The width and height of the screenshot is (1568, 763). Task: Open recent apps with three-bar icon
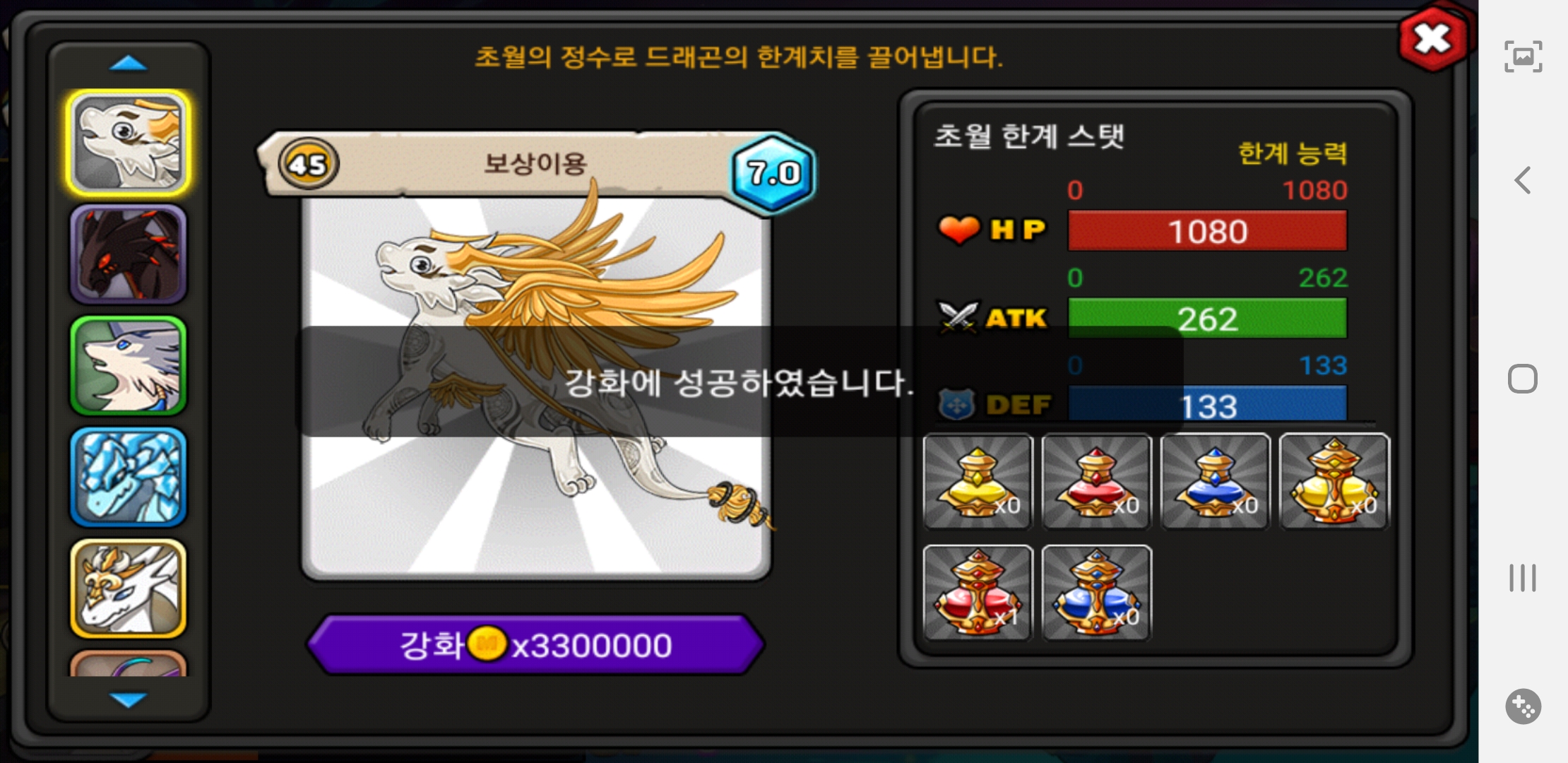(1523, 578)
